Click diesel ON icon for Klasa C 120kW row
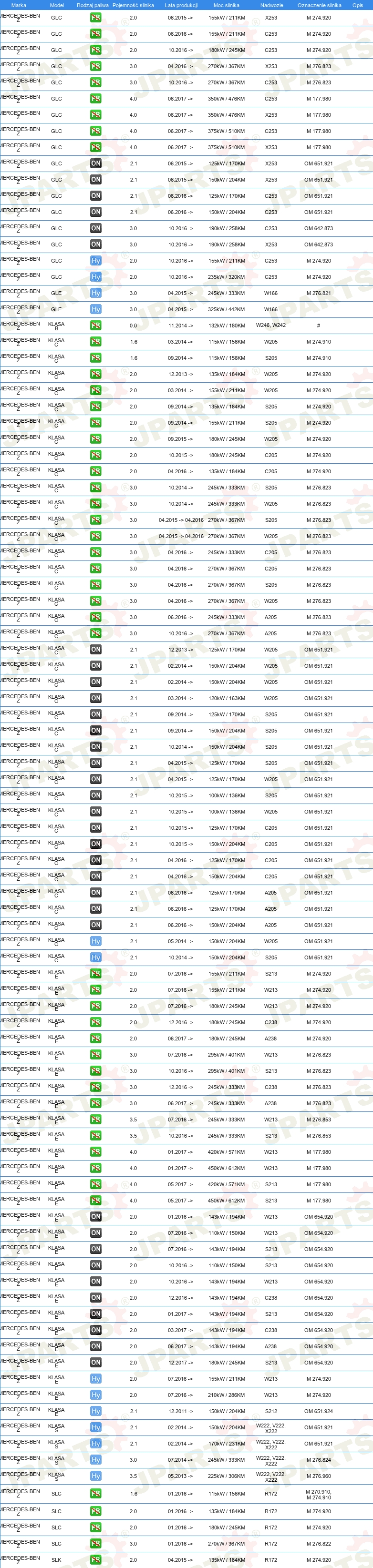 pyautogui.click(x=96, y=698)
